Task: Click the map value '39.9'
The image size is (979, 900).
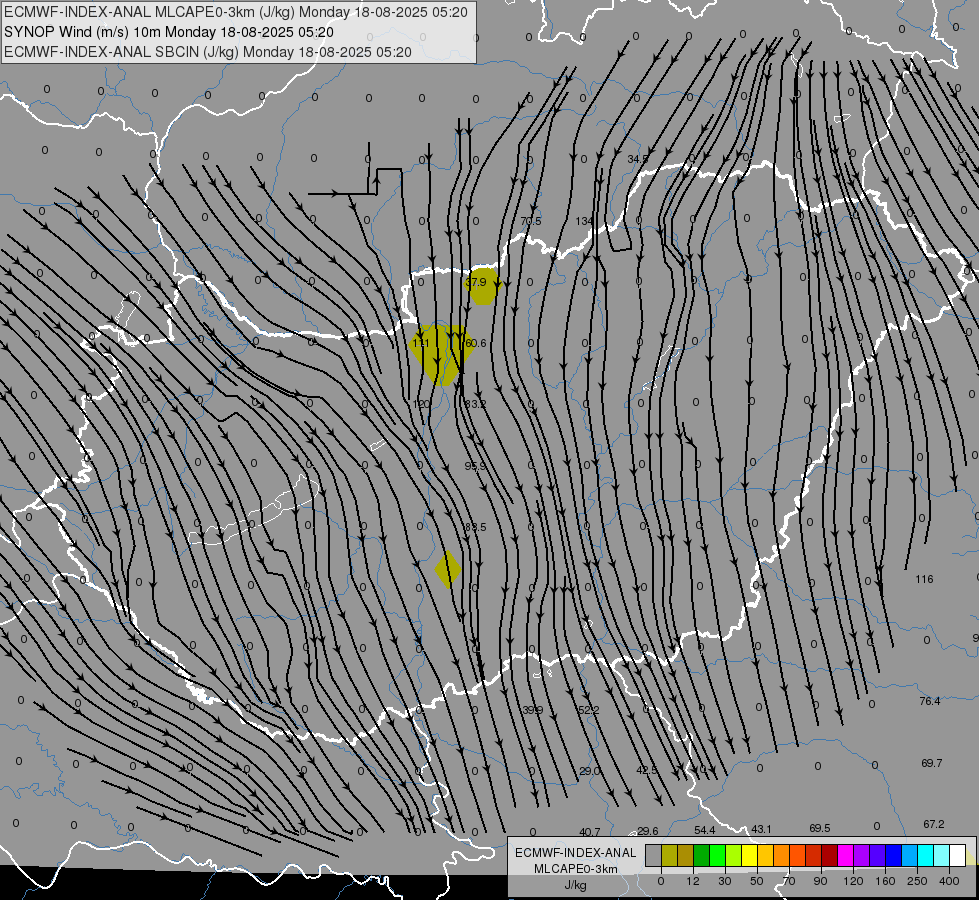Action: 533,710
